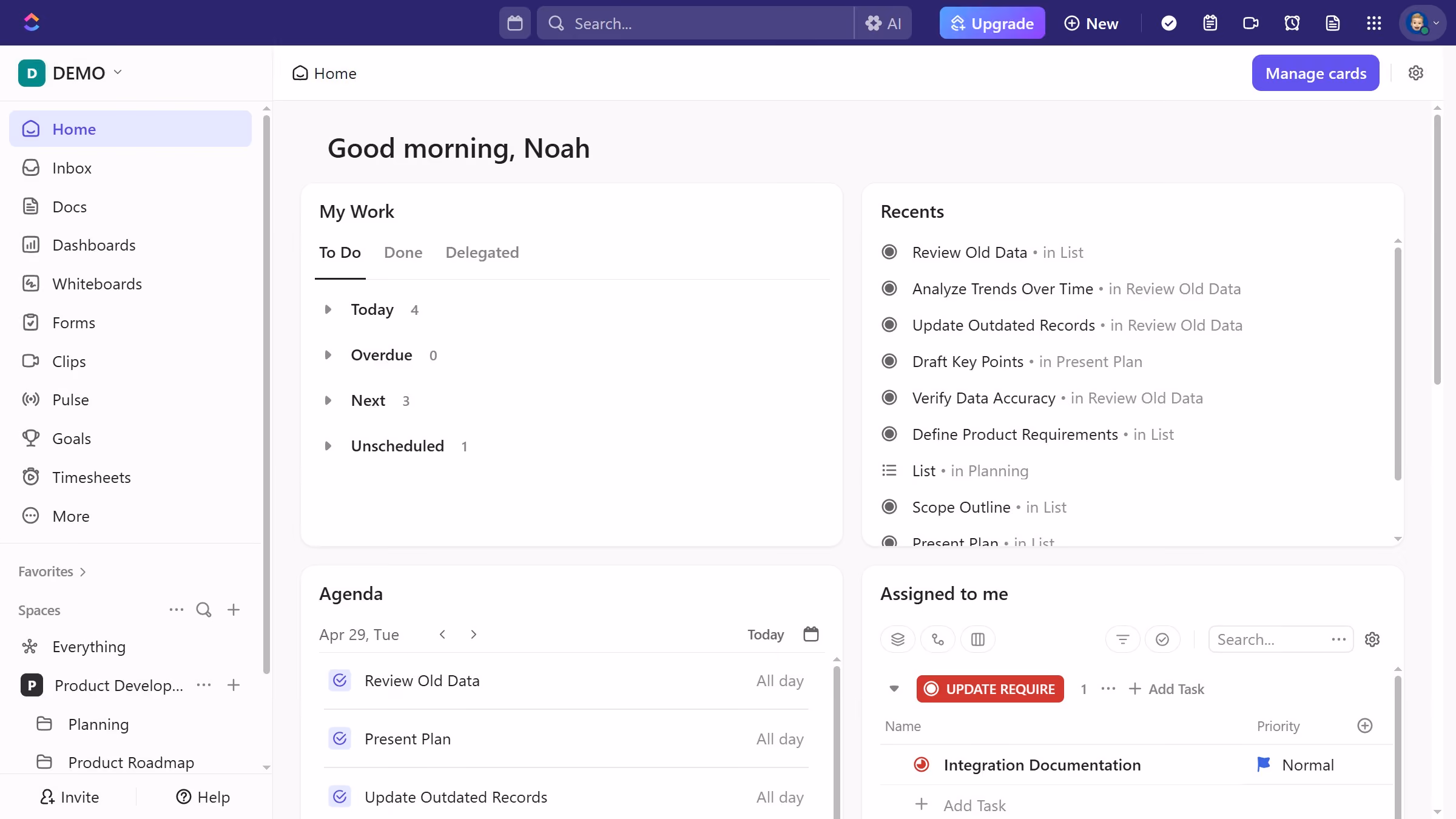This screenshot has height=819, width=1456.
Task: Select the To Do tab
Action: point(340,252)
